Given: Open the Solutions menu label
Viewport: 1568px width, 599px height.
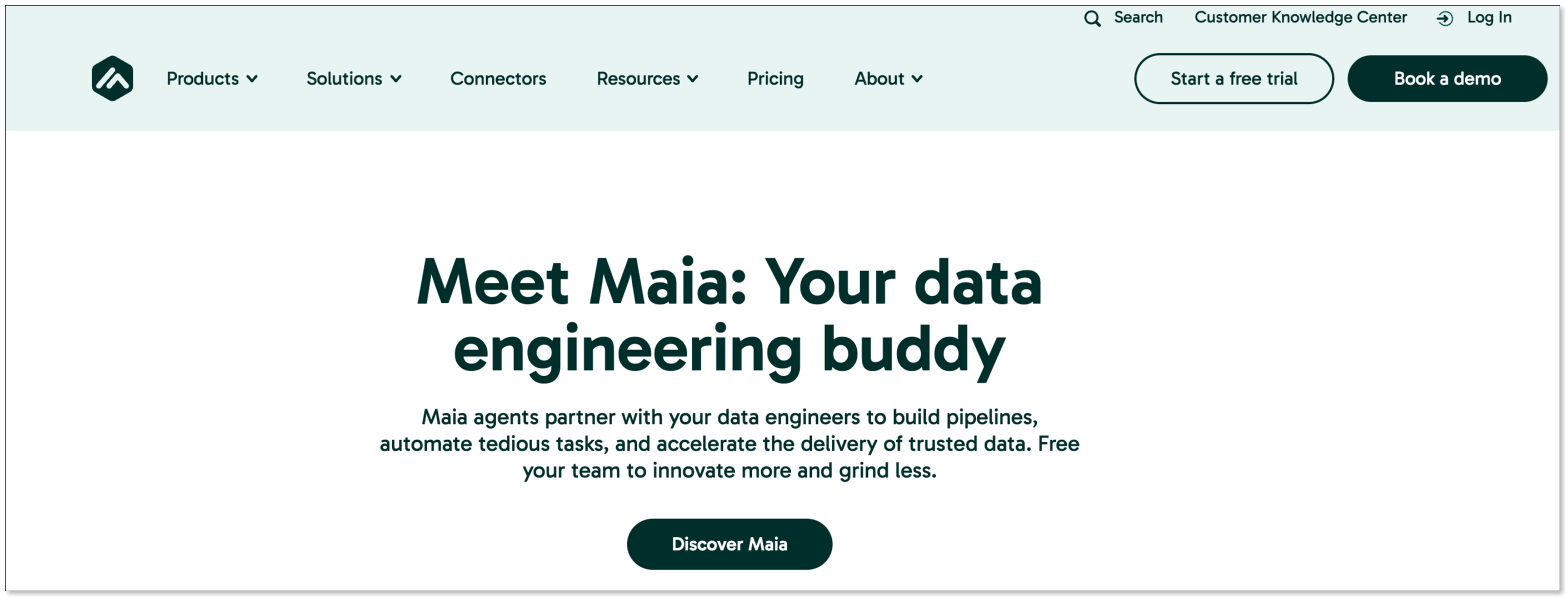Looking at the screenshot, I should [x=344, y=78].
